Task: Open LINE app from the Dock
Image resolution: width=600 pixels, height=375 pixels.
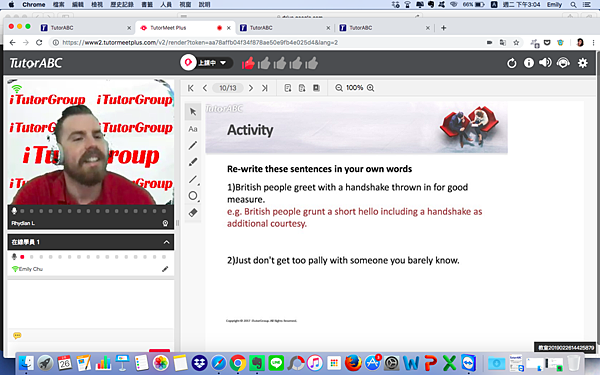Action: pyautogui.click(x=276, y=363)
